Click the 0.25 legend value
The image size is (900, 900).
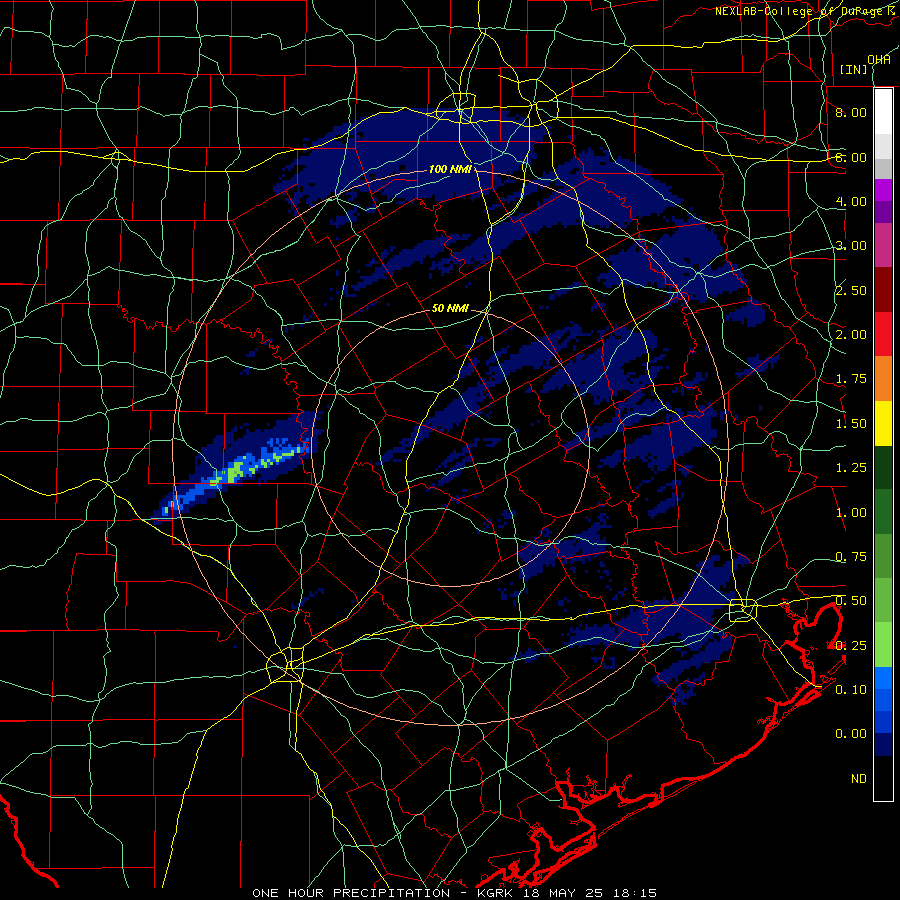(851, 646)
